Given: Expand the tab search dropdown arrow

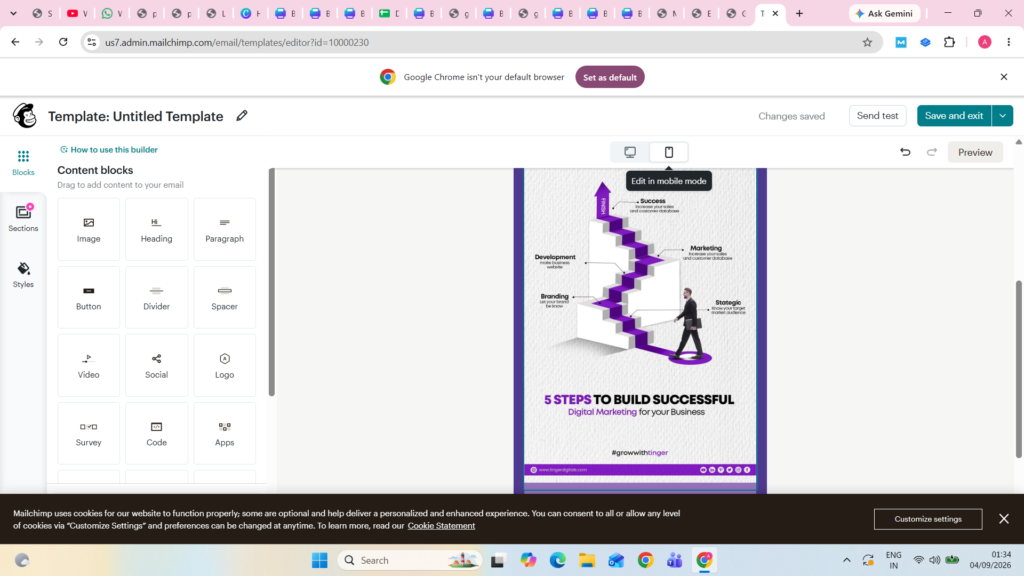Looking at the screenshot, I should [x=13, y=13].
